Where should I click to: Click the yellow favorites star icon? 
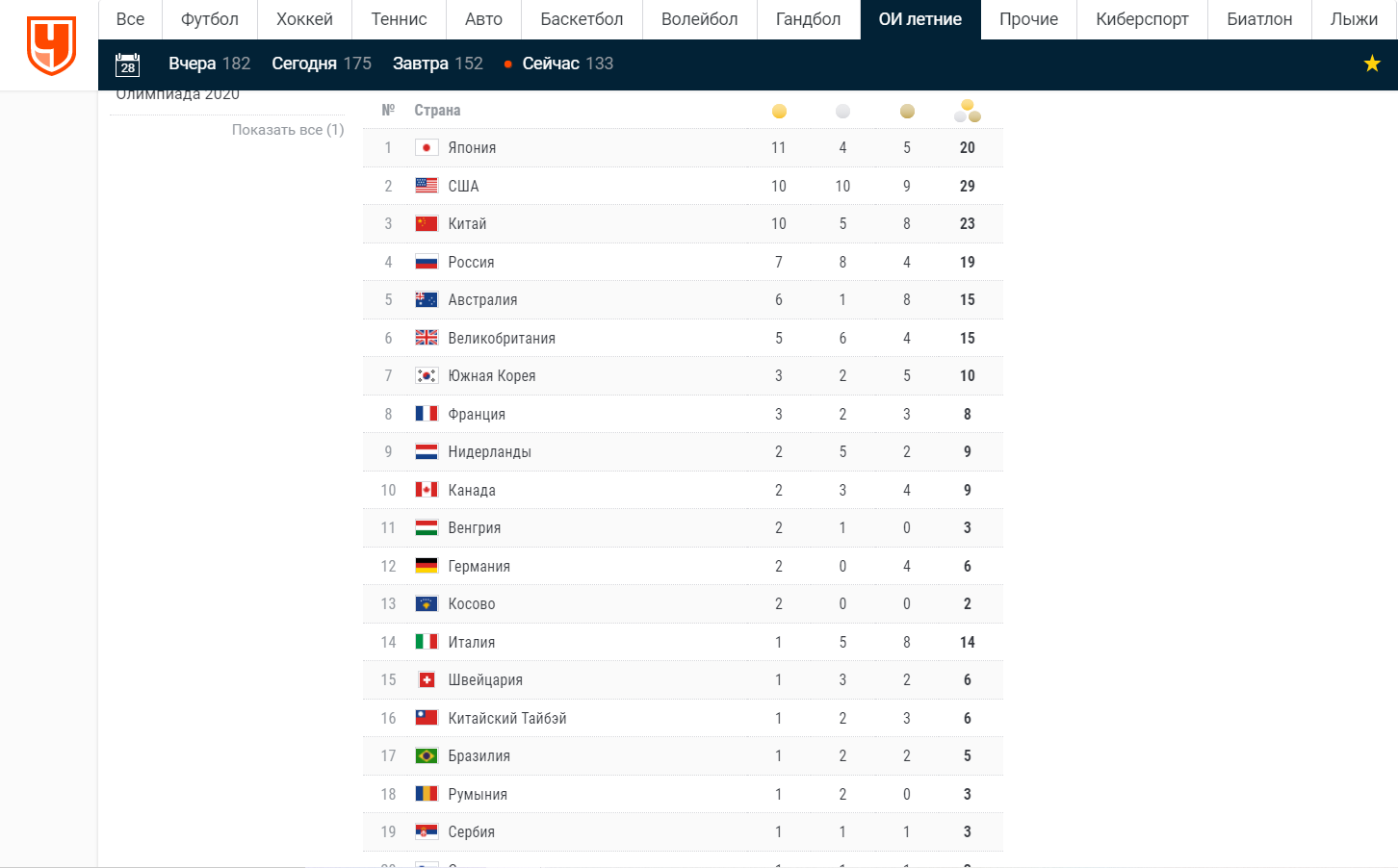pyautogui.click(x=1372, y=64)
